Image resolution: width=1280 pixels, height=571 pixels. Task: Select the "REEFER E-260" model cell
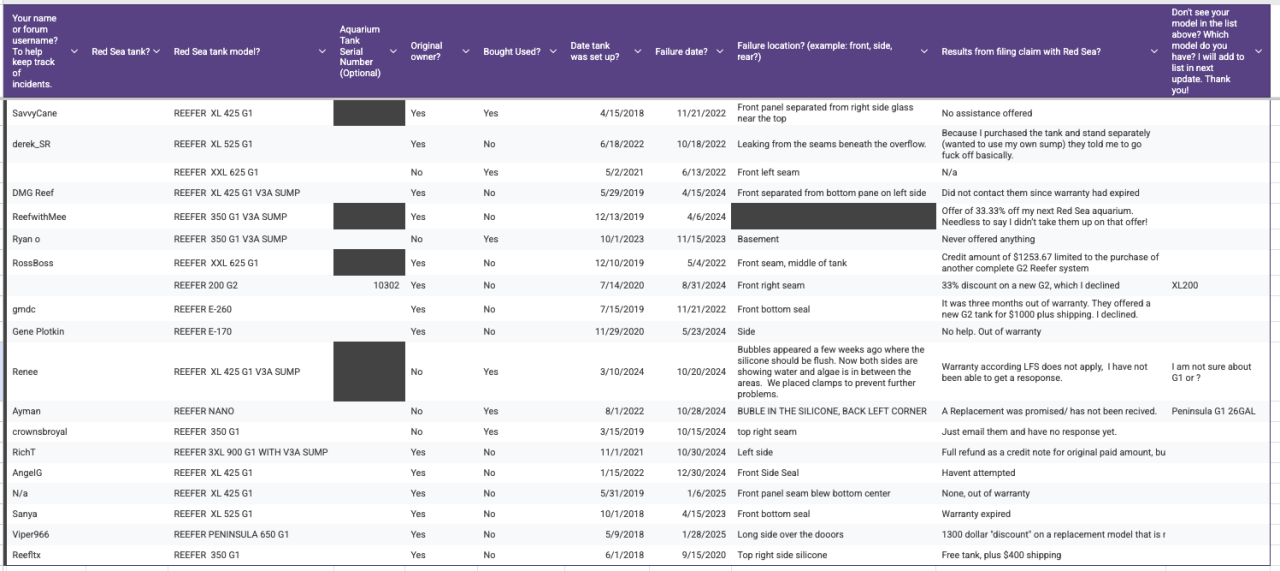coord(250,309)
